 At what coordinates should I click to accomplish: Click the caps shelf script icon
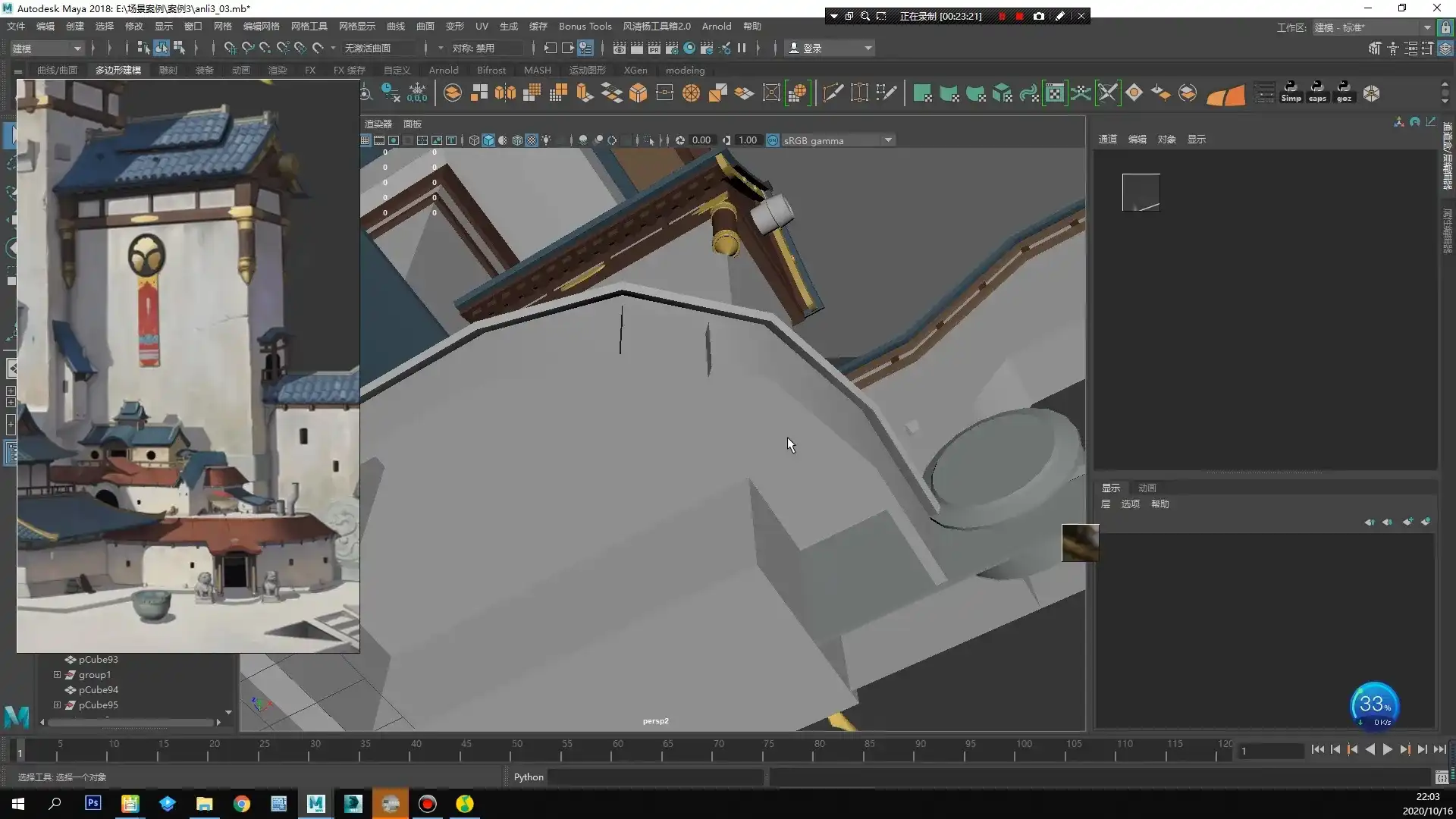[1317, 93]
